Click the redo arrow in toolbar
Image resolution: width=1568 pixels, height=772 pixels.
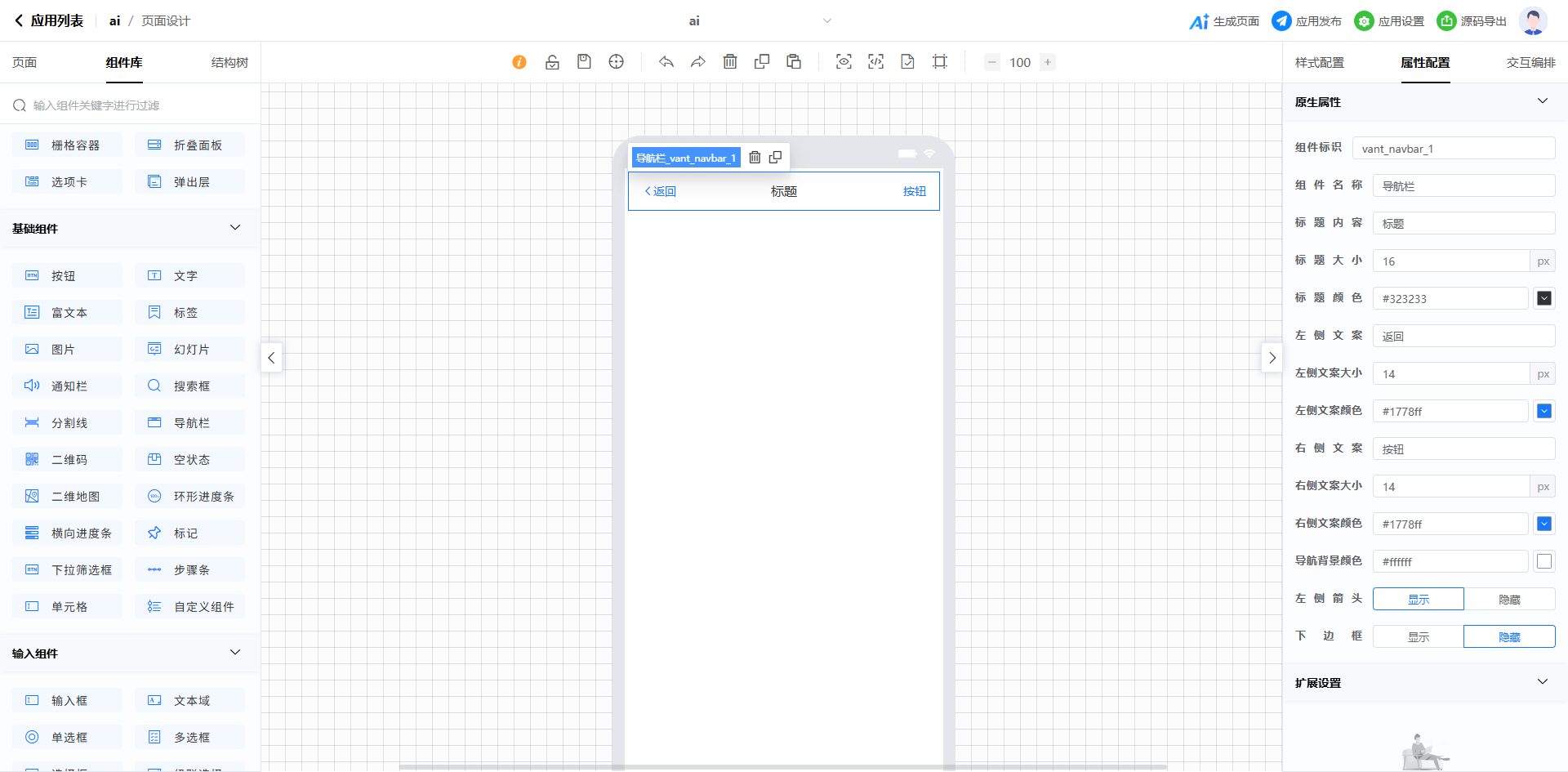tap(698, 62)
